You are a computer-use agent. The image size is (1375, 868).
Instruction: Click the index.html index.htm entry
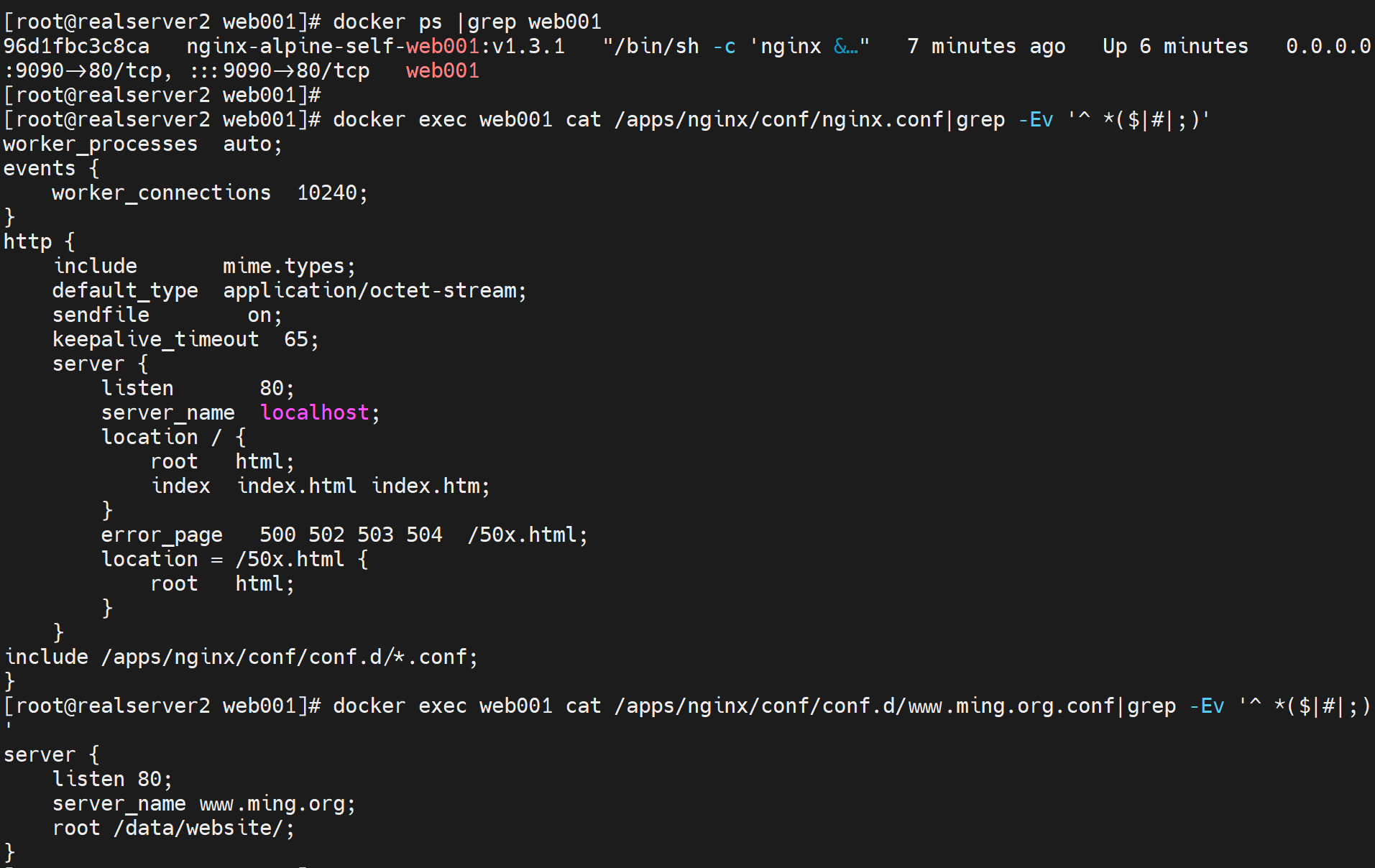[x=363, y=486]
